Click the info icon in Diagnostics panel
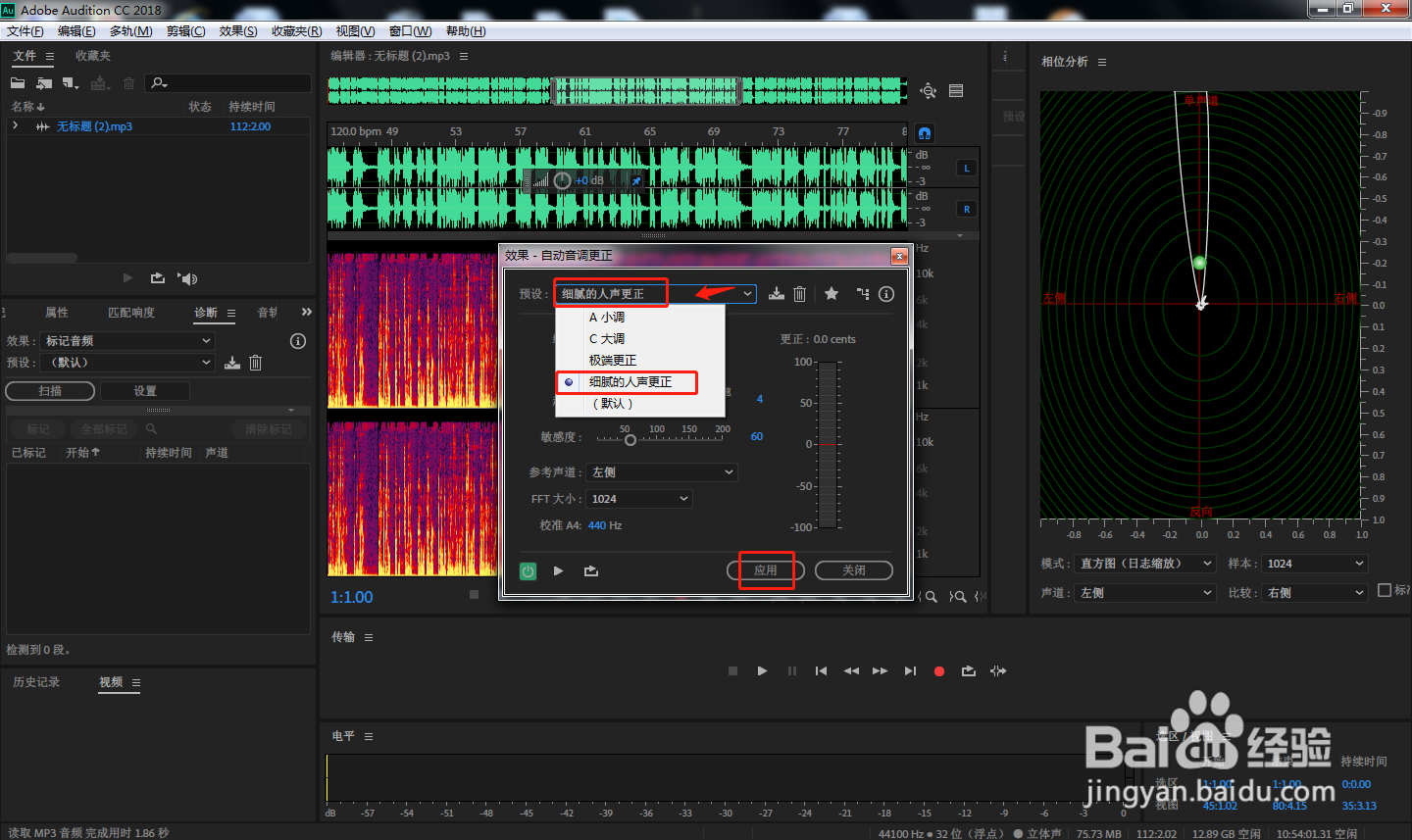 point(298,341)
